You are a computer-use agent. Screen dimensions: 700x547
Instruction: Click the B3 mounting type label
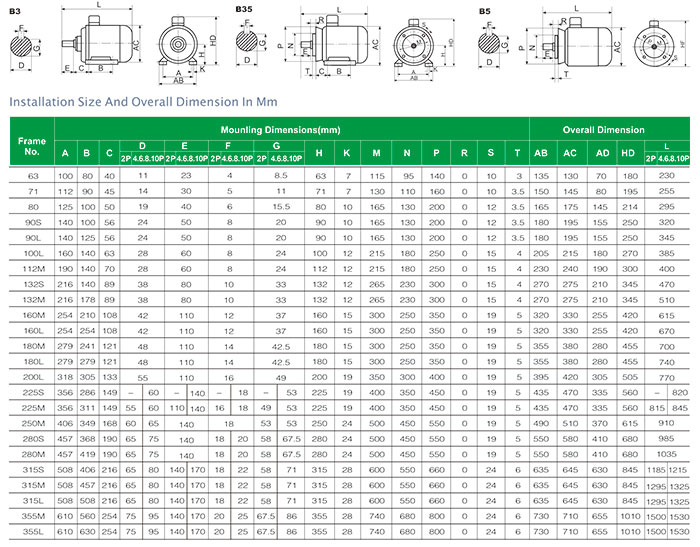(15, 11)
